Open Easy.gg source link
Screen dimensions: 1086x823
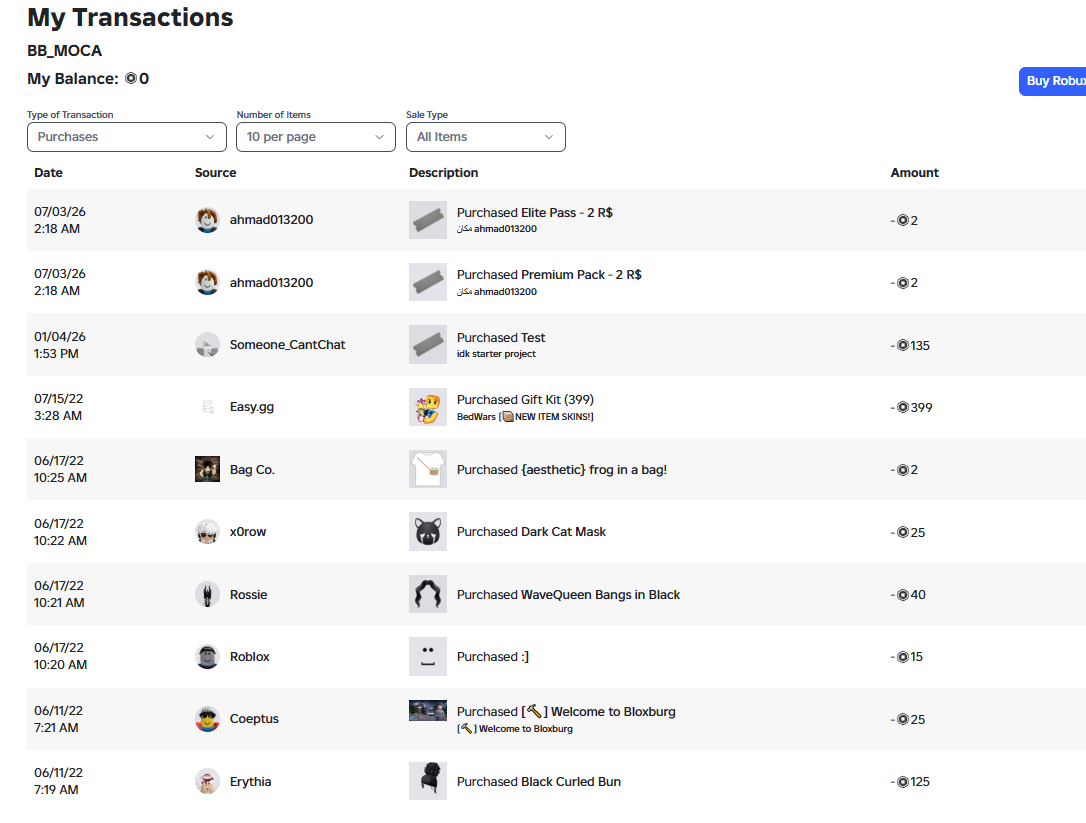click(x=251, y=407)
